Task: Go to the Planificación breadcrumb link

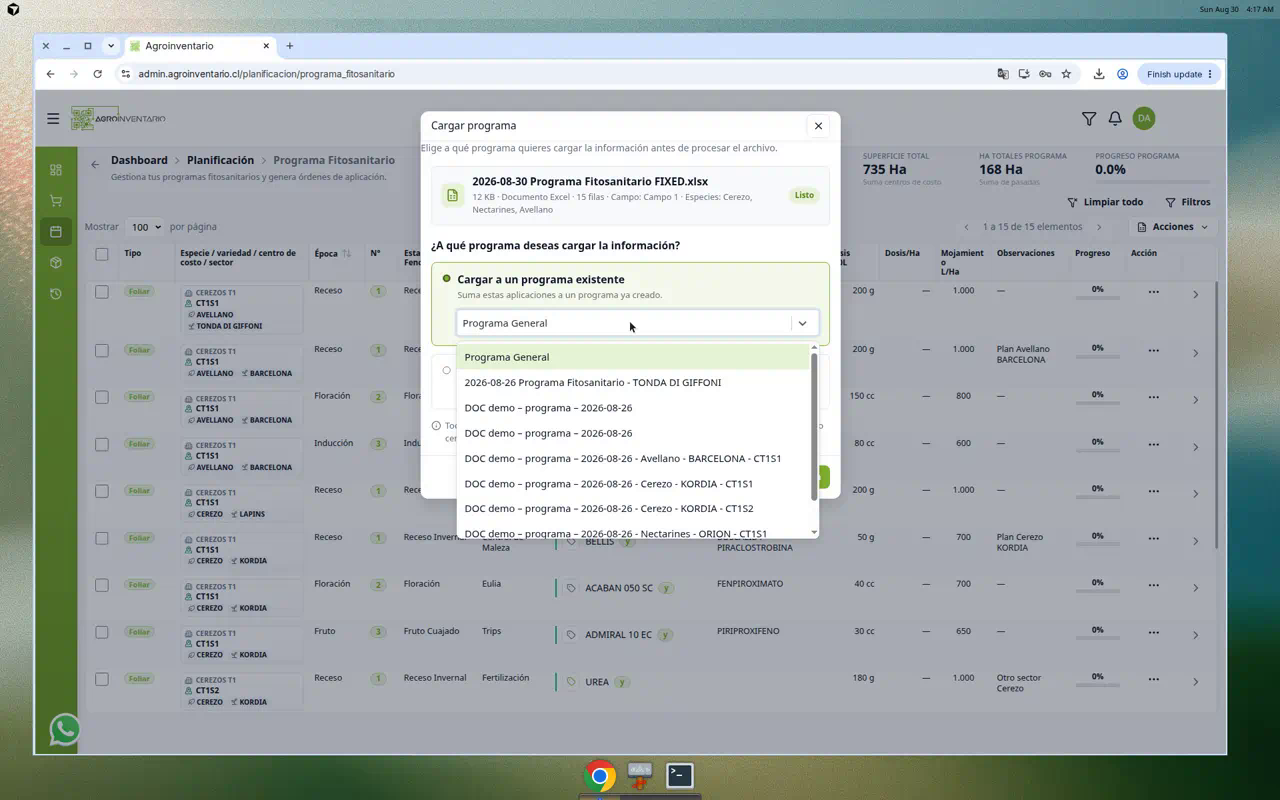Action: [x=220, y=160]
